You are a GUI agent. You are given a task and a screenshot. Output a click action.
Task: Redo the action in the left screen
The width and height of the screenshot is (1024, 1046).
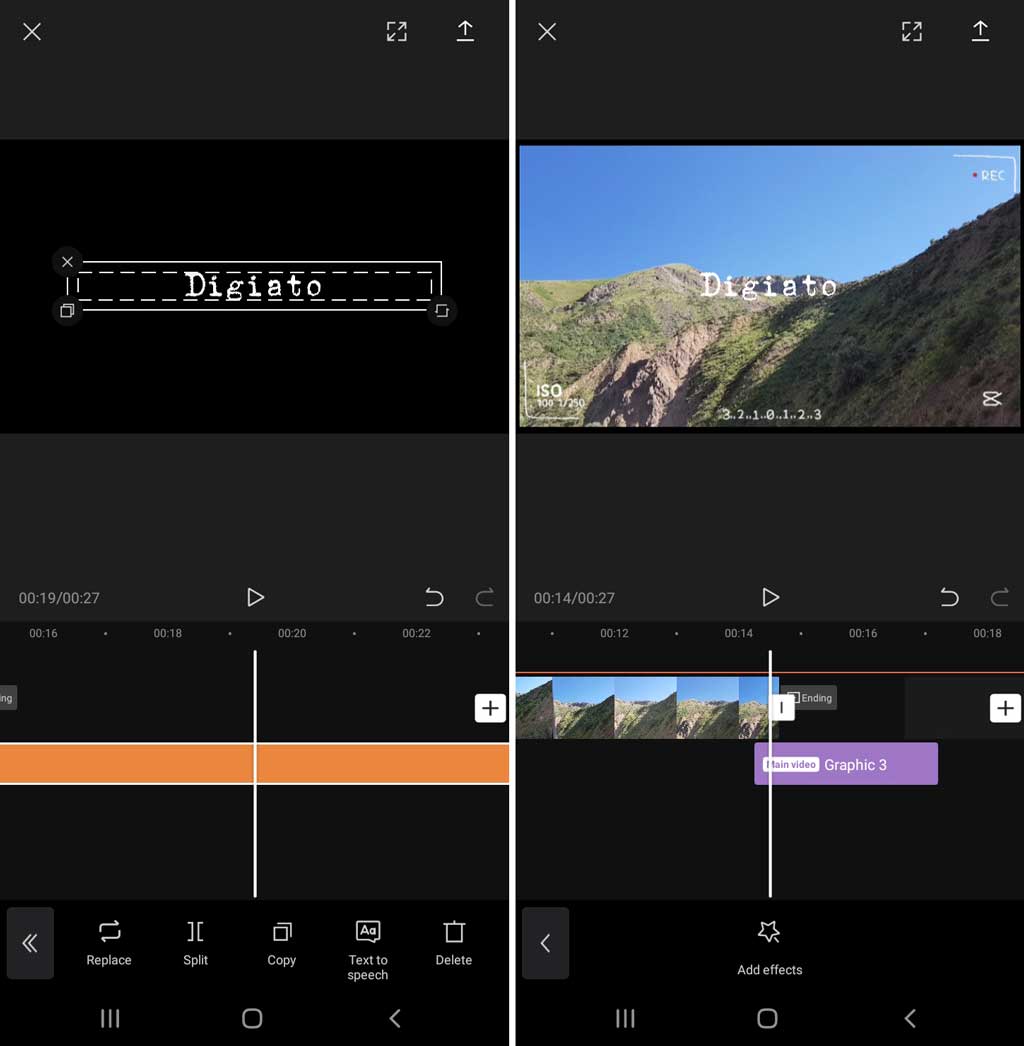click(x=484, y=597)
